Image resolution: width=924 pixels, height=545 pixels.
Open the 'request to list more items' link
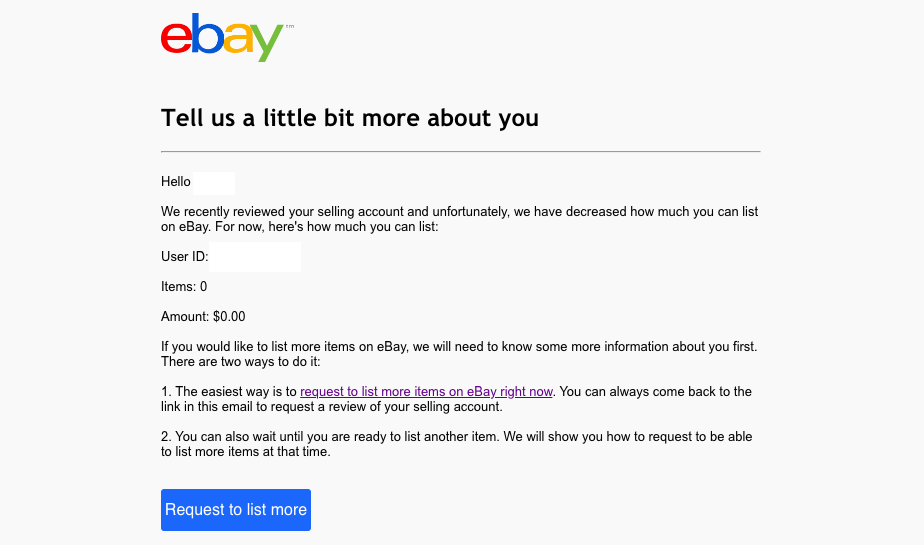426,392
